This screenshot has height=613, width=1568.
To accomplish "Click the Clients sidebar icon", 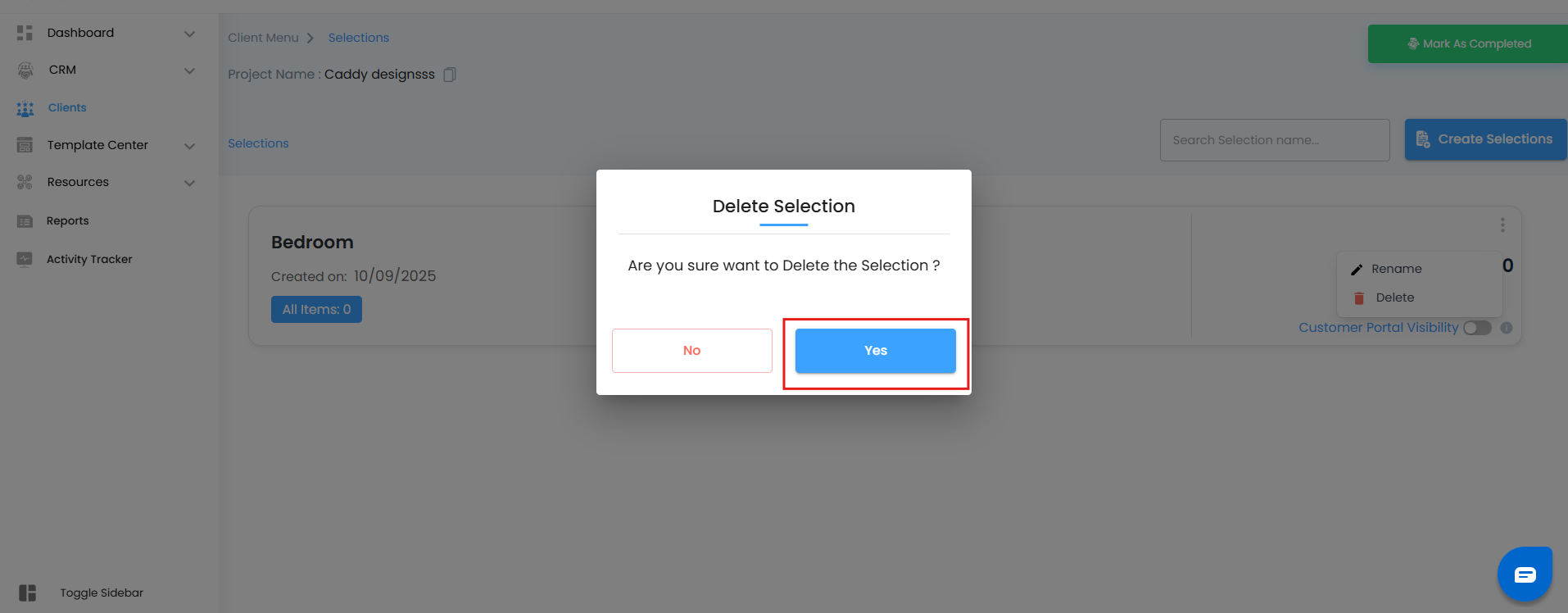I will (x=25, y=108).
